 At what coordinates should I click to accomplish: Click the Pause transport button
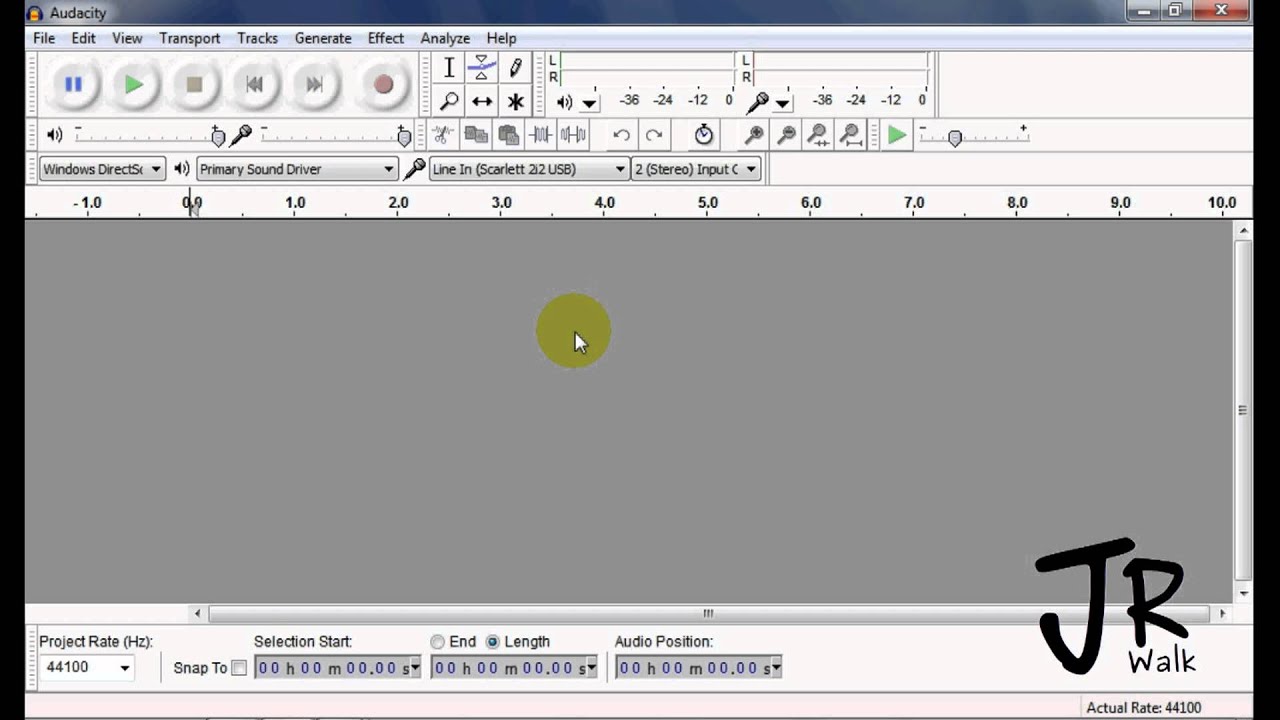click(73, 85)
